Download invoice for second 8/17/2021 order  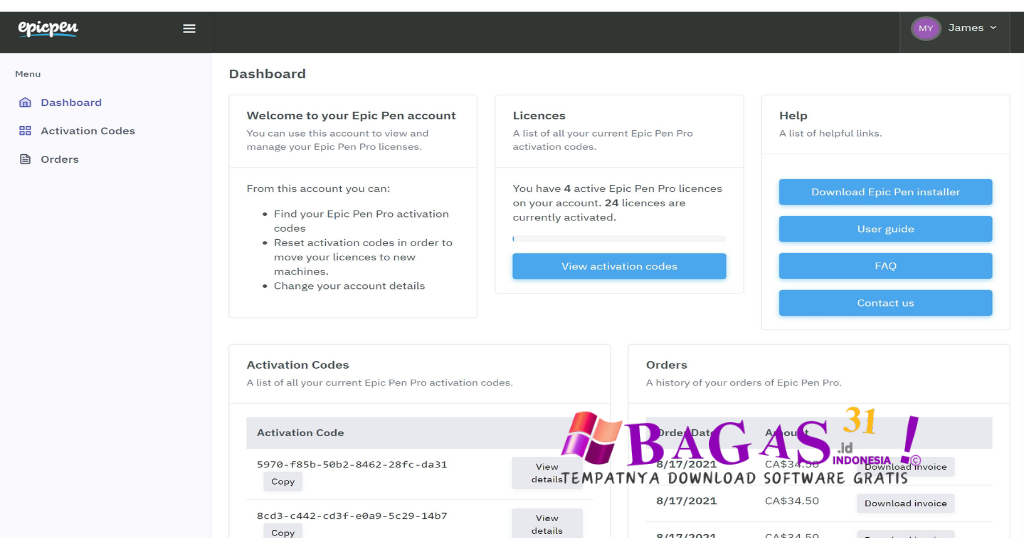pos(905,503)
